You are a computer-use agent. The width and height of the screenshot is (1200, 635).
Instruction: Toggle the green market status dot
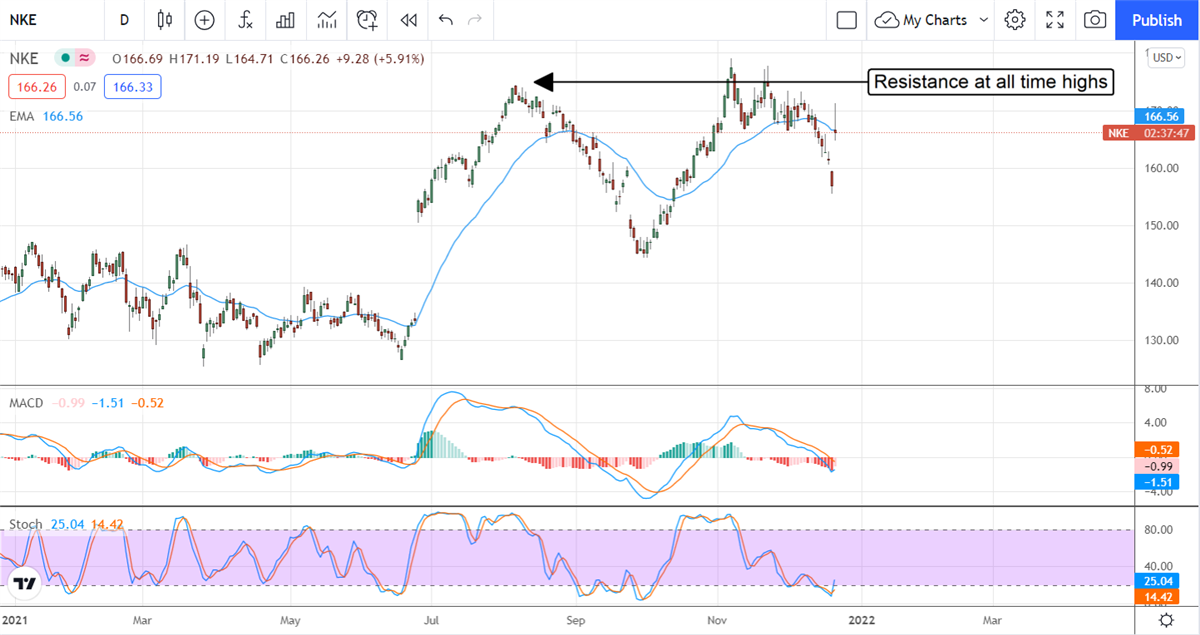(x=66, y=59)
